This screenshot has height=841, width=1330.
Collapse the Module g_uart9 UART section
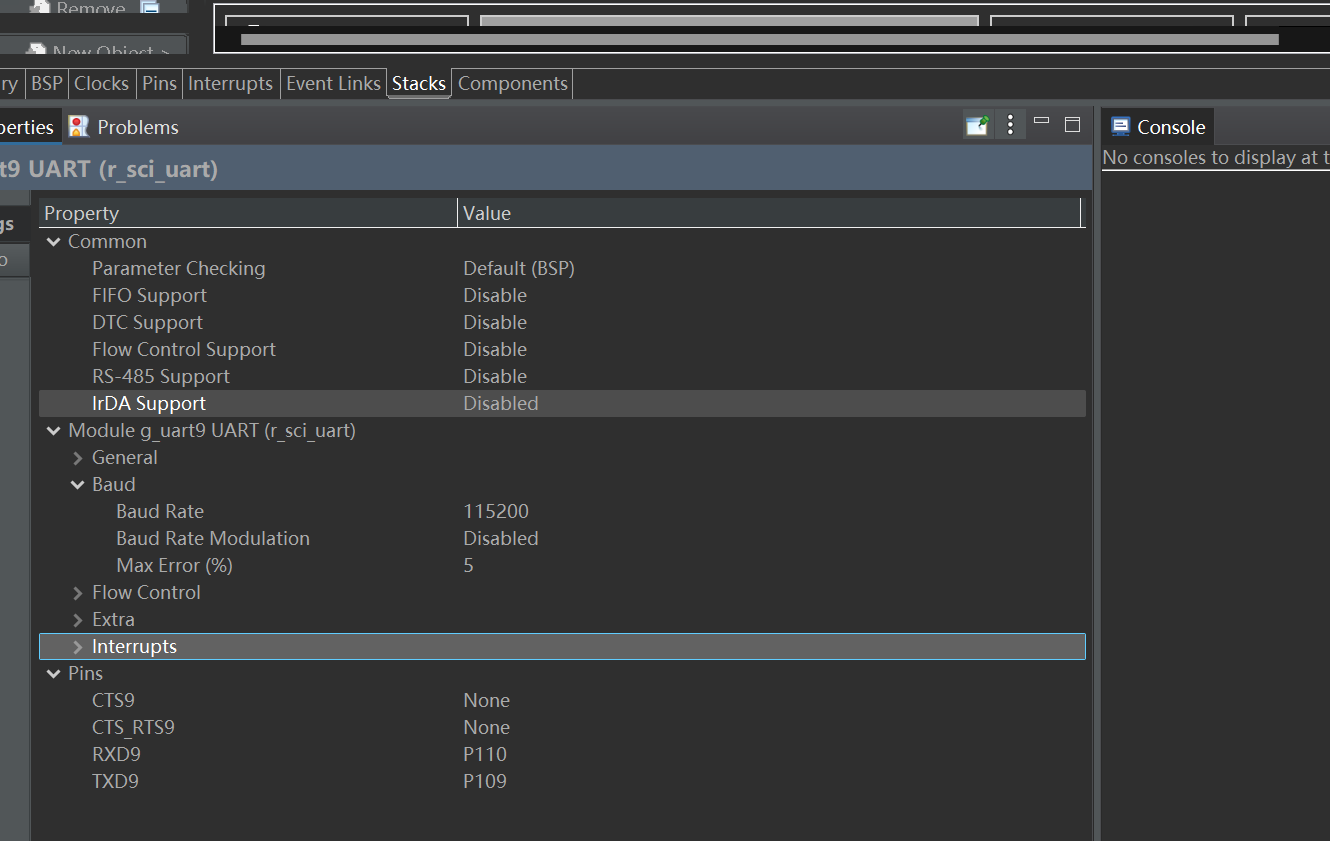[54, 431]
